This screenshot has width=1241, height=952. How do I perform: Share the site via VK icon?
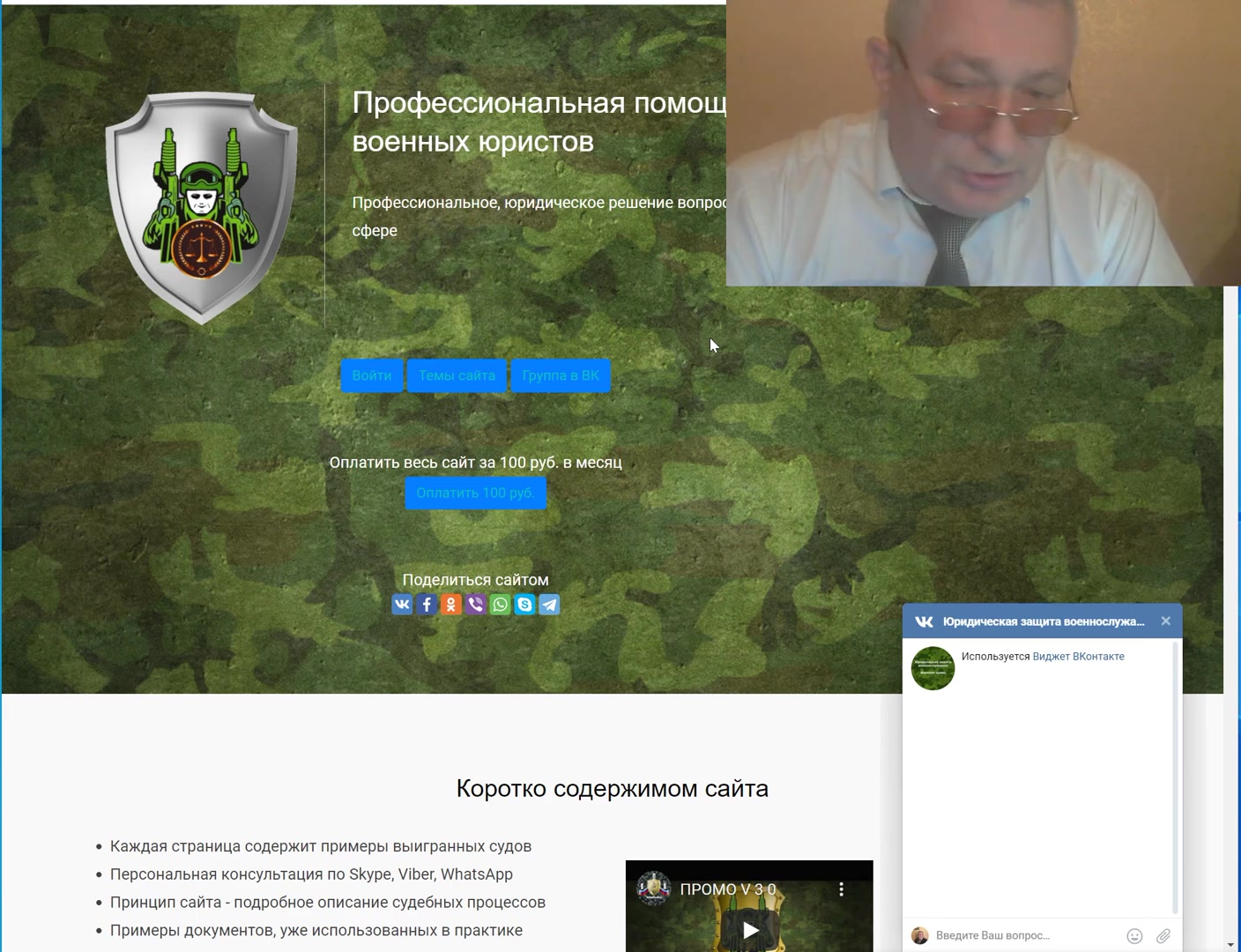click(x=402, y=605)
